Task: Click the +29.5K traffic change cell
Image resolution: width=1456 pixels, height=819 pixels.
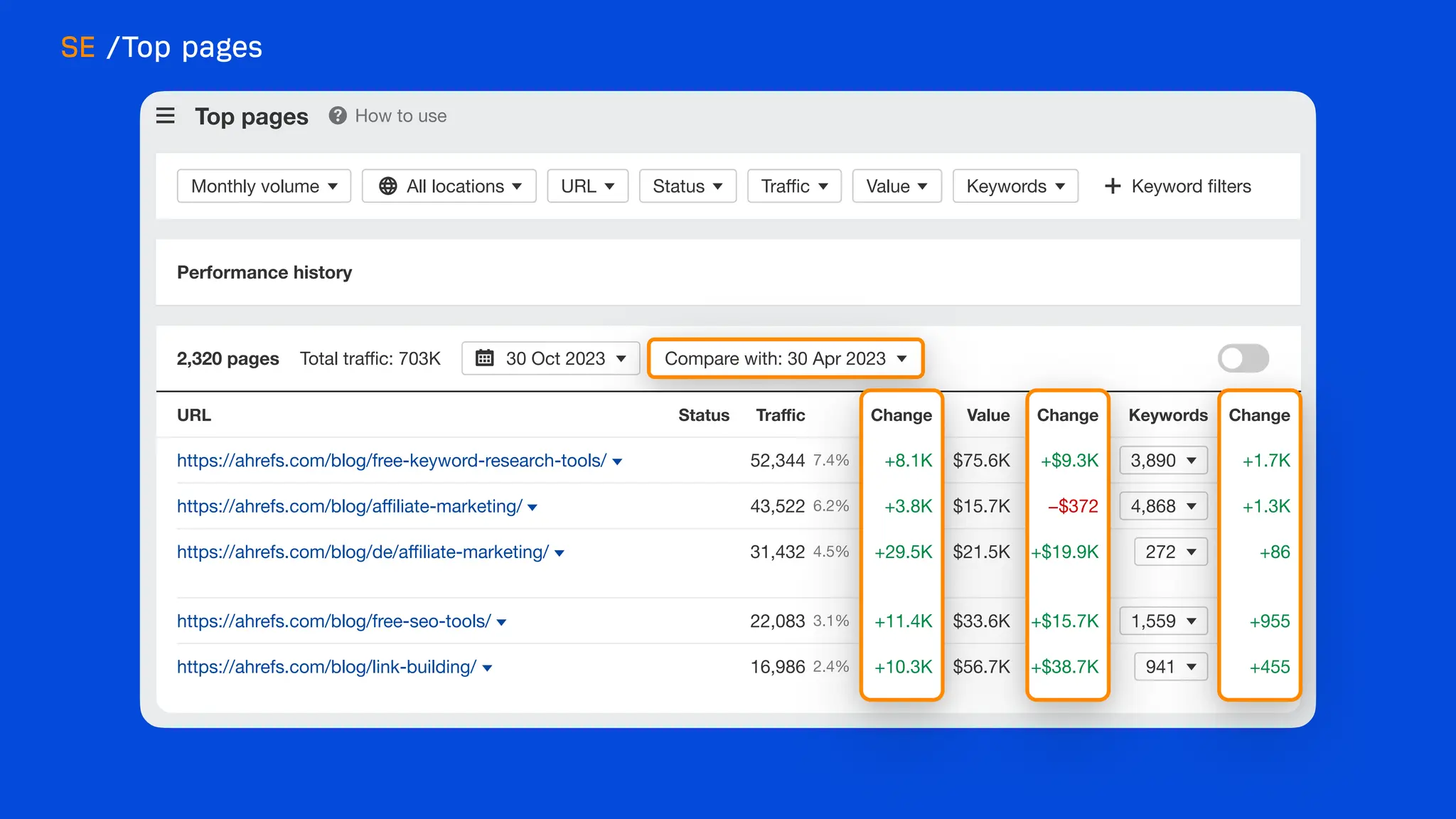Action: pyautogui.click(x=904, y=552)
